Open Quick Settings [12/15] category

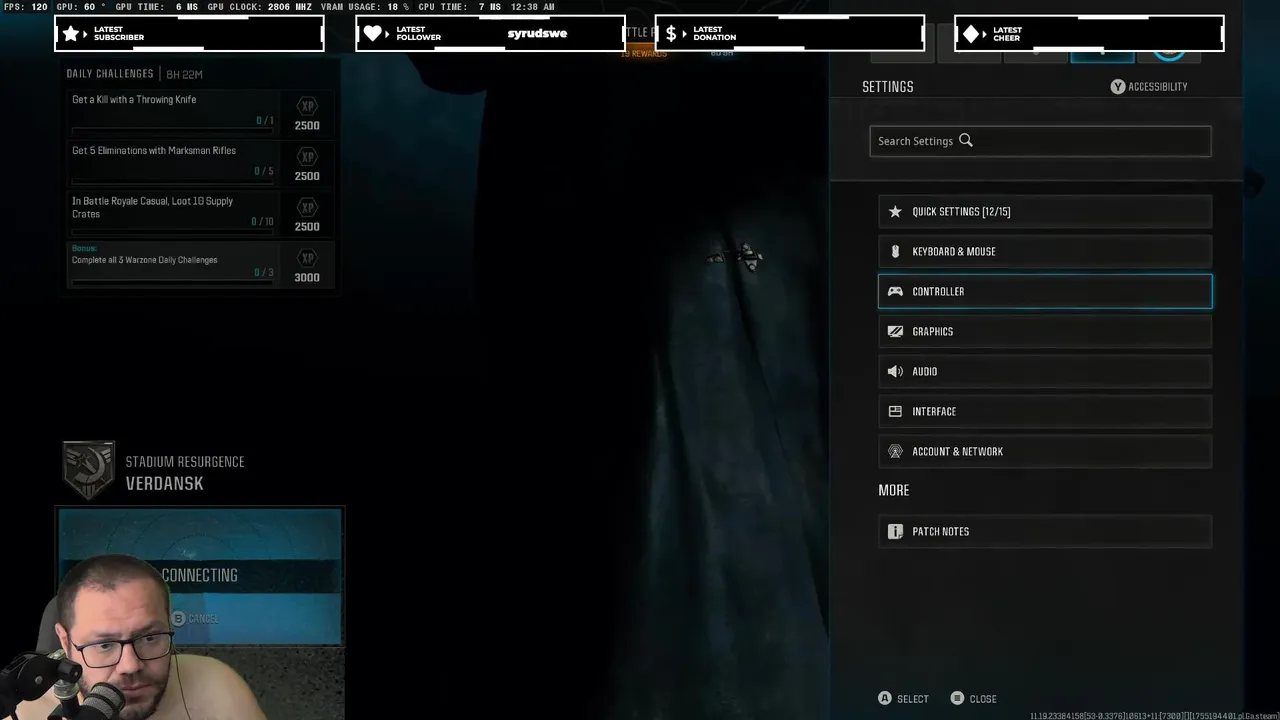[1045, 211]
